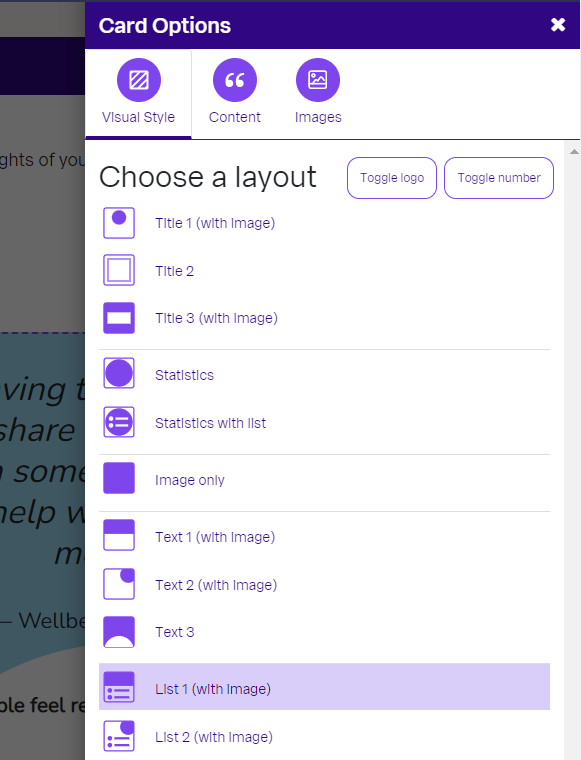This screenshot has width=581, height=760.
Task: Select the Text 3 layout icon
Action: (119, 632)
